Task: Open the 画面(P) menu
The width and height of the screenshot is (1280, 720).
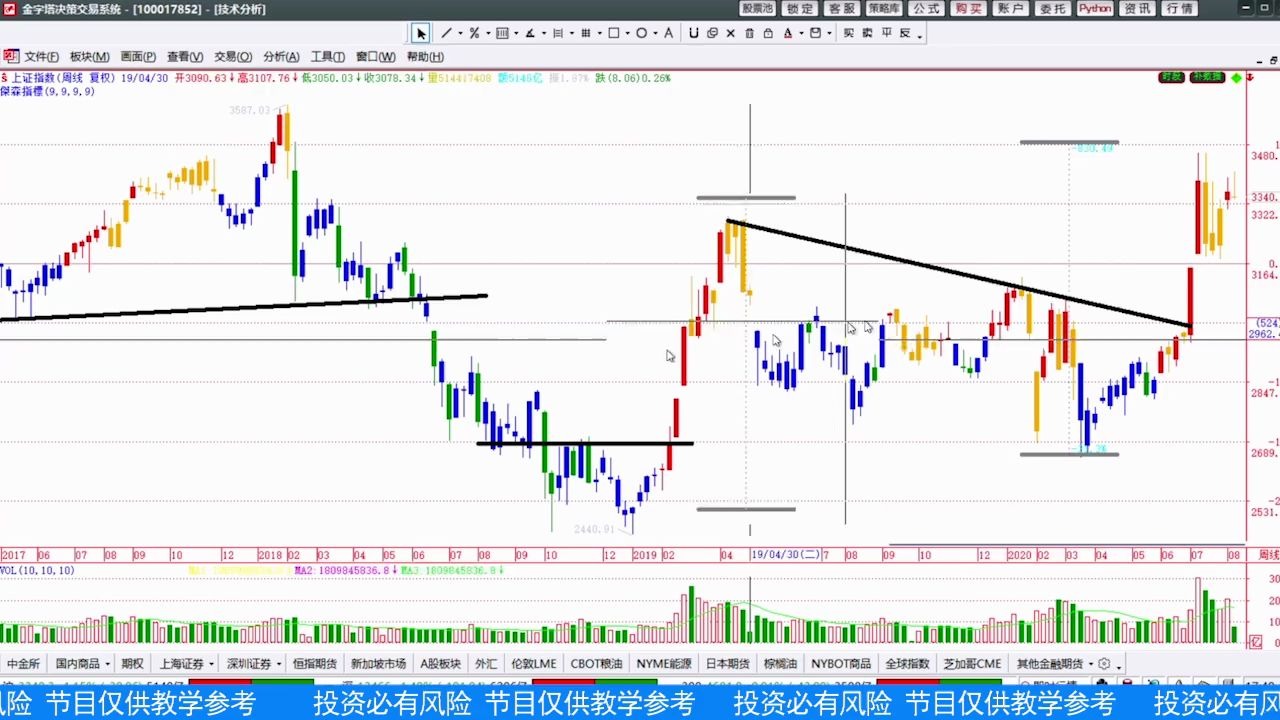Action: point(138,57)
